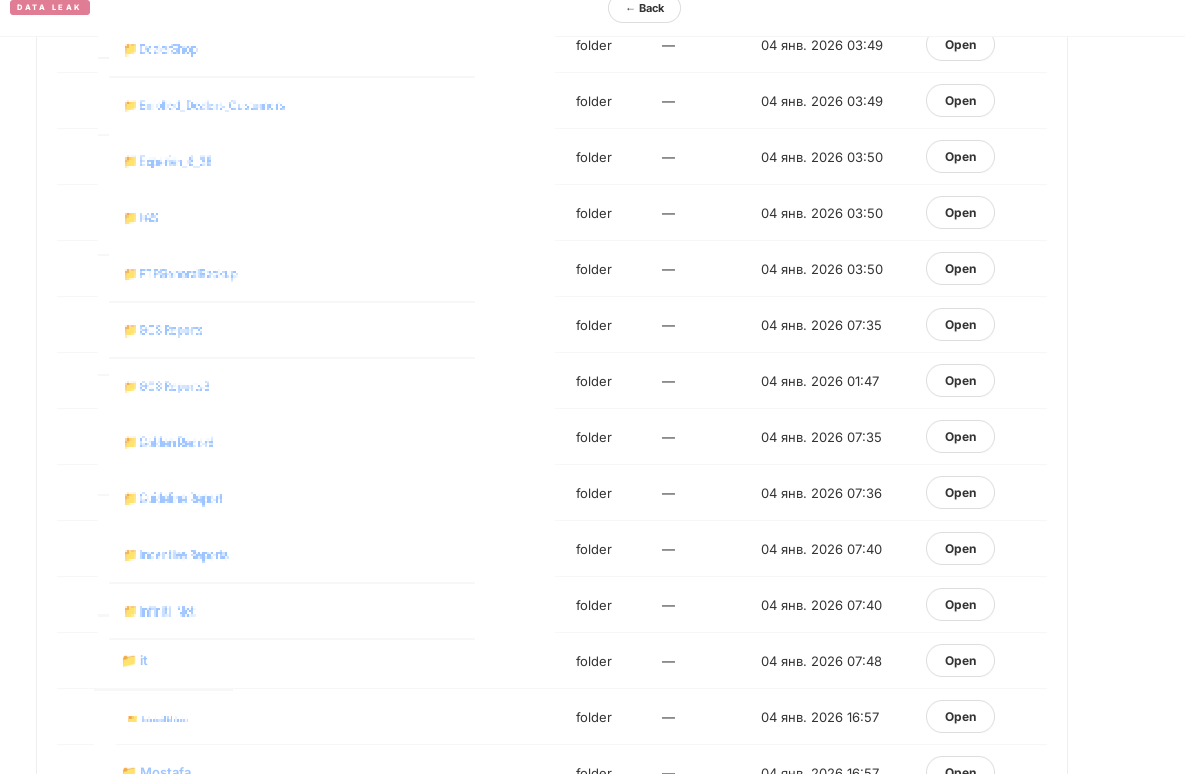Viewport: 1185px width, 774px height.
Task: Click the folder icon beside FTPSharedBackup
Action: (130, 274)
